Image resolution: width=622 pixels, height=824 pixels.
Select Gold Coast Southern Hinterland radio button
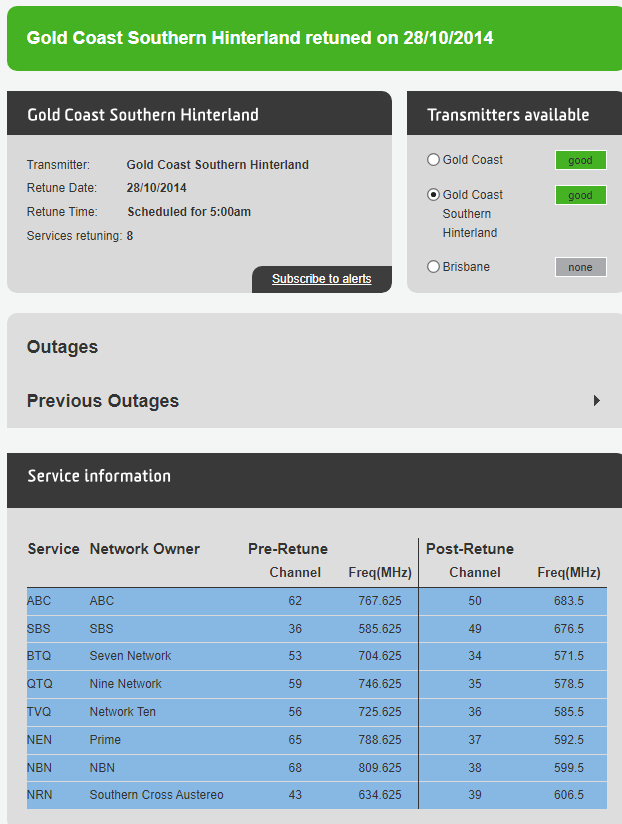433,195
